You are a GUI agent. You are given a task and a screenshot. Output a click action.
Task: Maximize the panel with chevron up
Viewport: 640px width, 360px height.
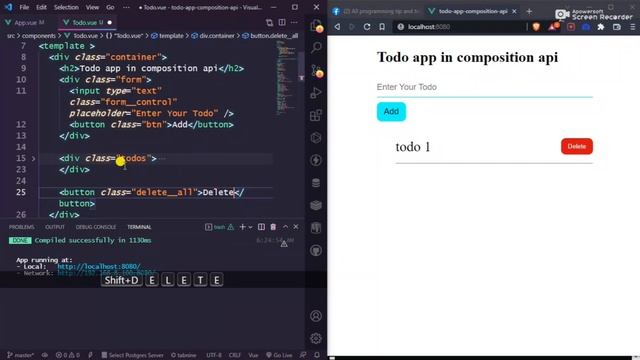point(285,227)
